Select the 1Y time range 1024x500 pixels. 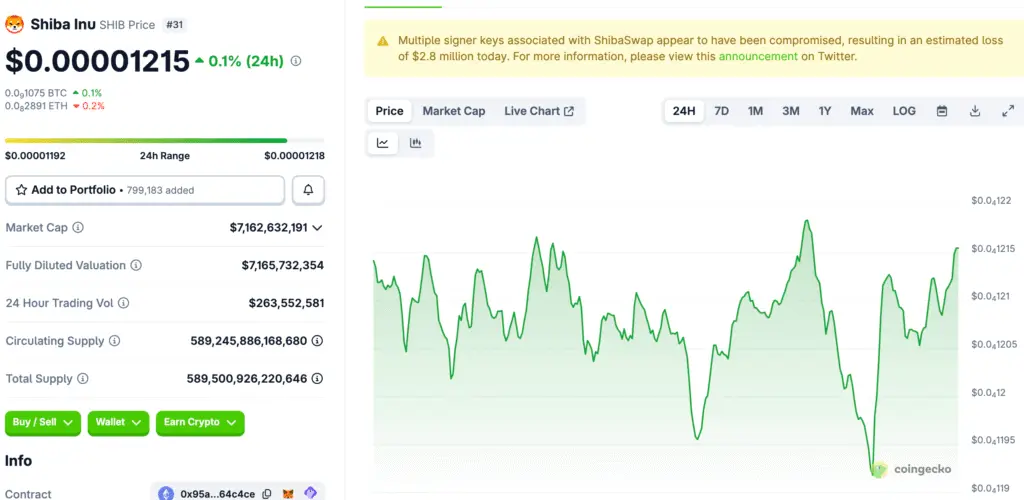(825, 111)
